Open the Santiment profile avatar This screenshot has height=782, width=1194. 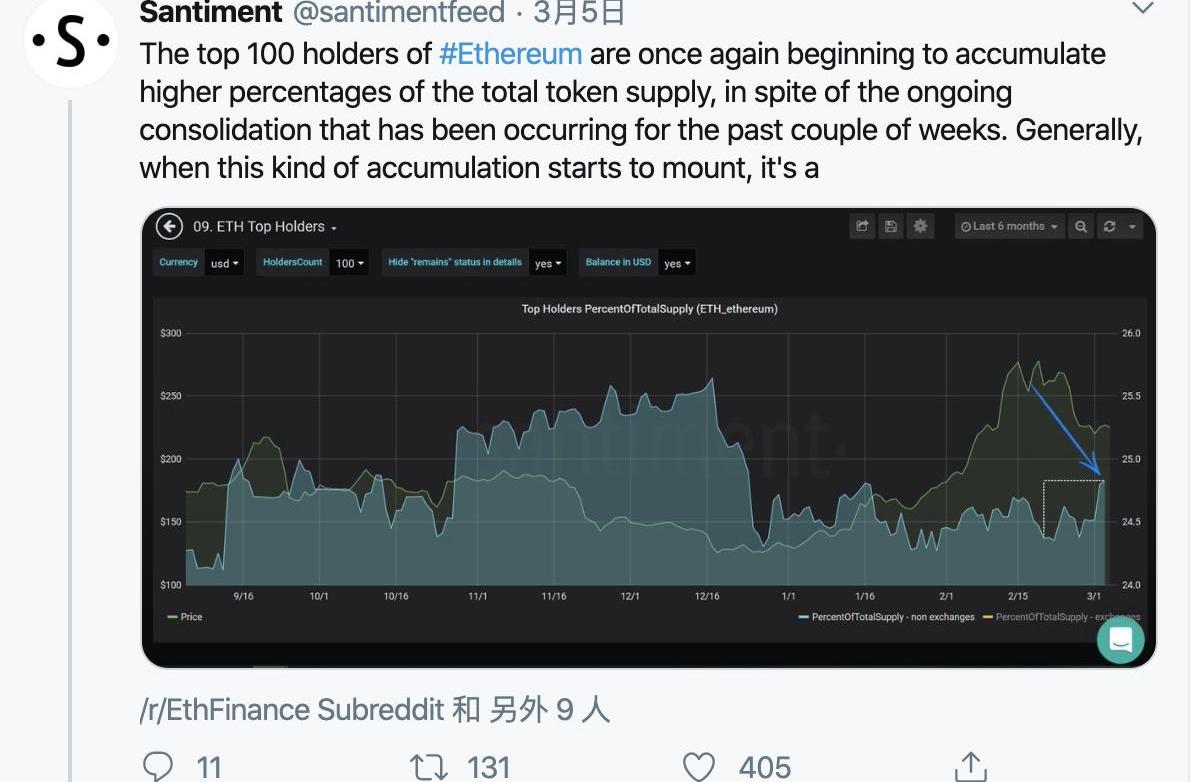[71, 42]
